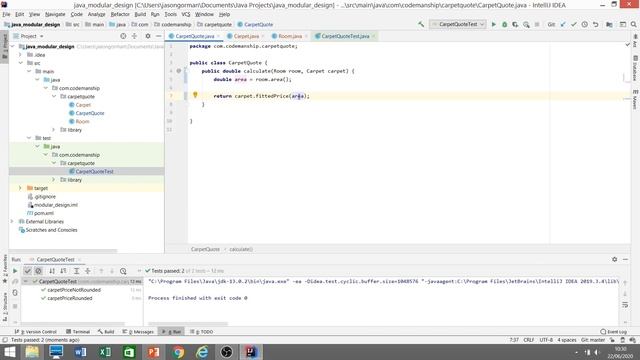Open the CarpetQuoteTest run configuration dropdown

458,24
